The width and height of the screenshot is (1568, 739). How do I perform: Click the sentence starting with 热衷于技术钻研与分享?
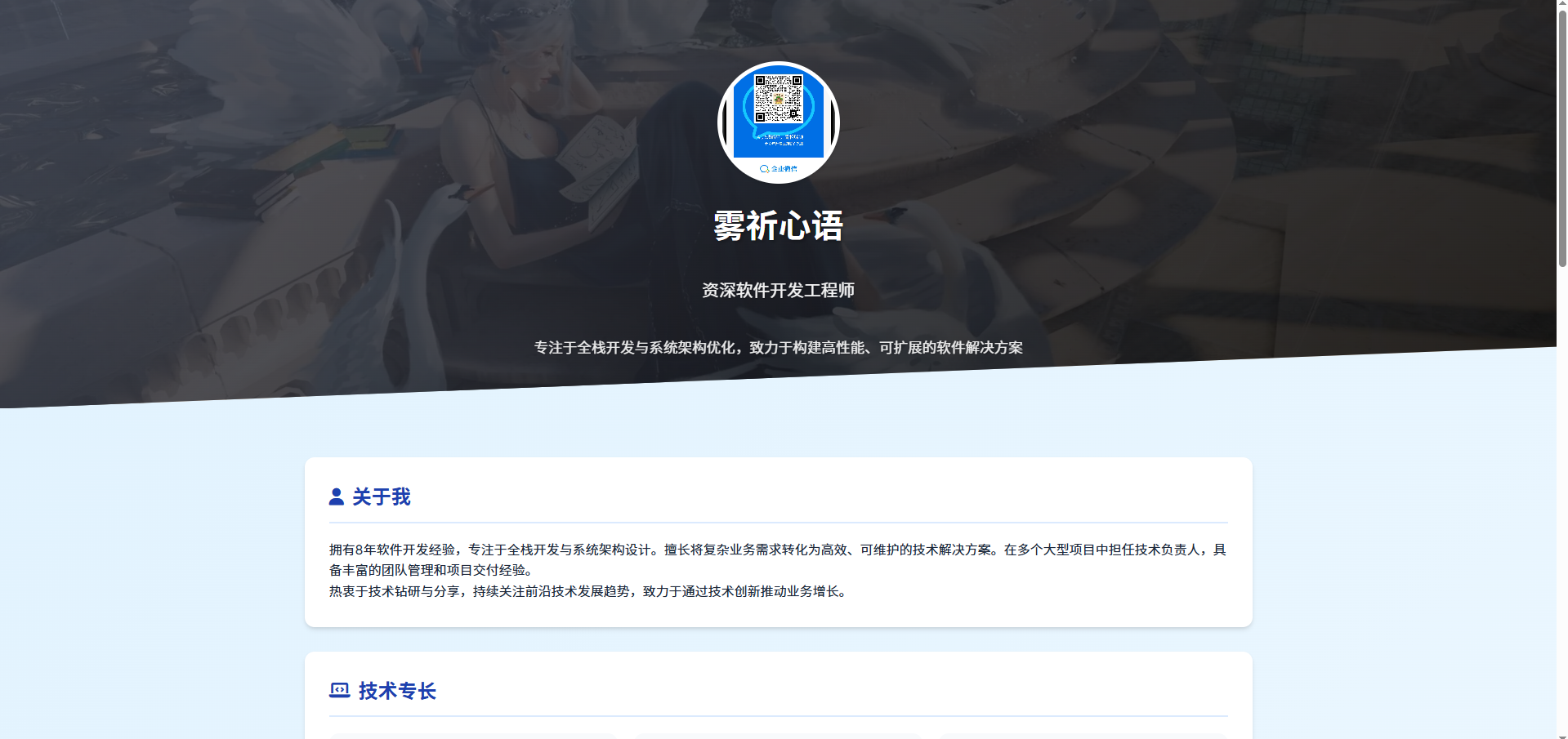tap(588, 591)
